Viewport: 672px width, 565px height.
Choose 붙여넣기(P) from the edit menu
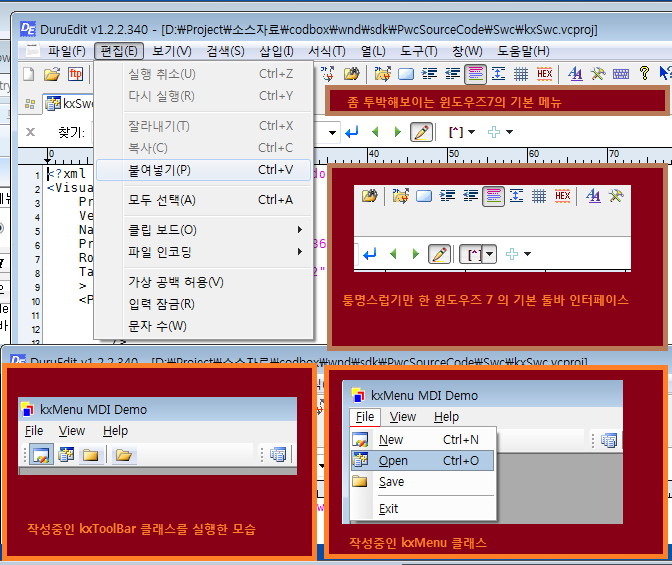pyautogui.click(x=204, y=170)
